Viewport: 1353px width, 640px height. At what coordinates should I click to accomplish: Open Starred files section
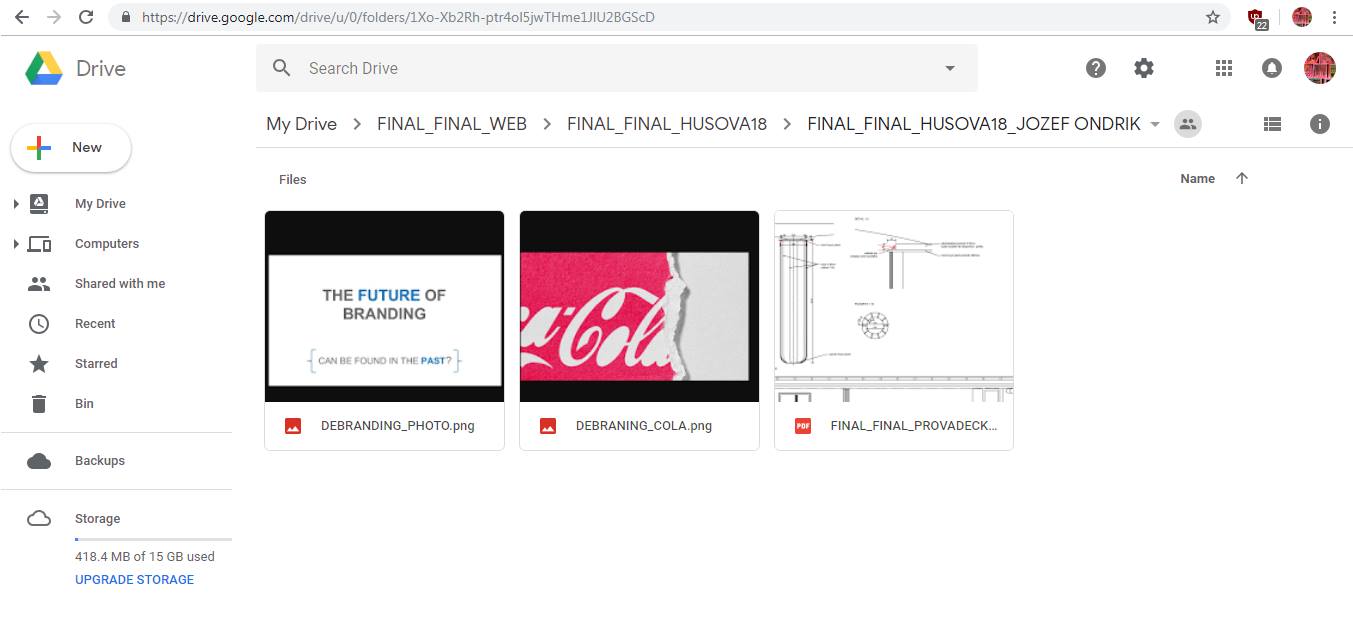tap(96, 364)
